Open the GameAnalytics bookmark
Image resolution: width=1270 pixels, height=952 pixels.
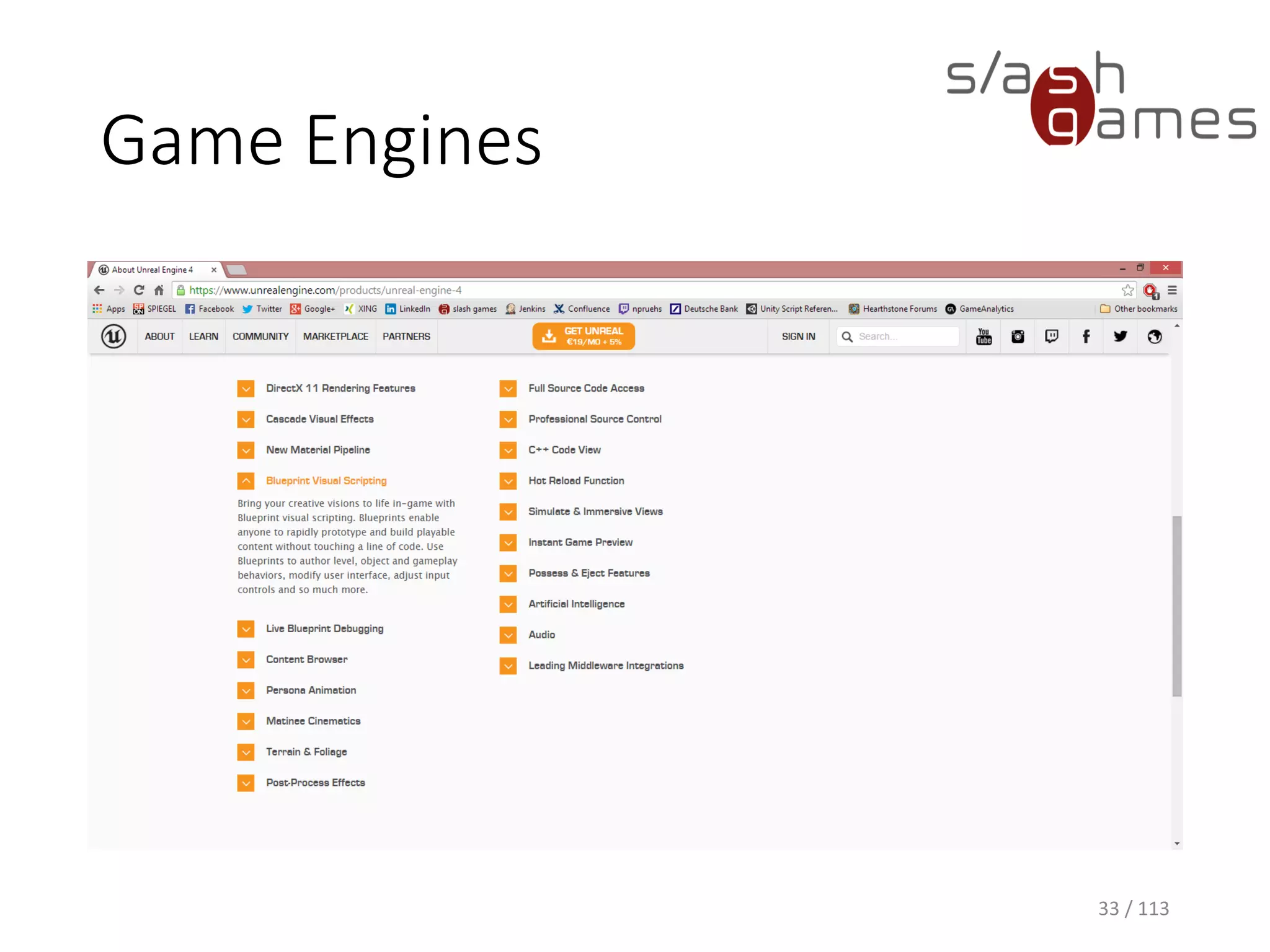tap(980, 309)
